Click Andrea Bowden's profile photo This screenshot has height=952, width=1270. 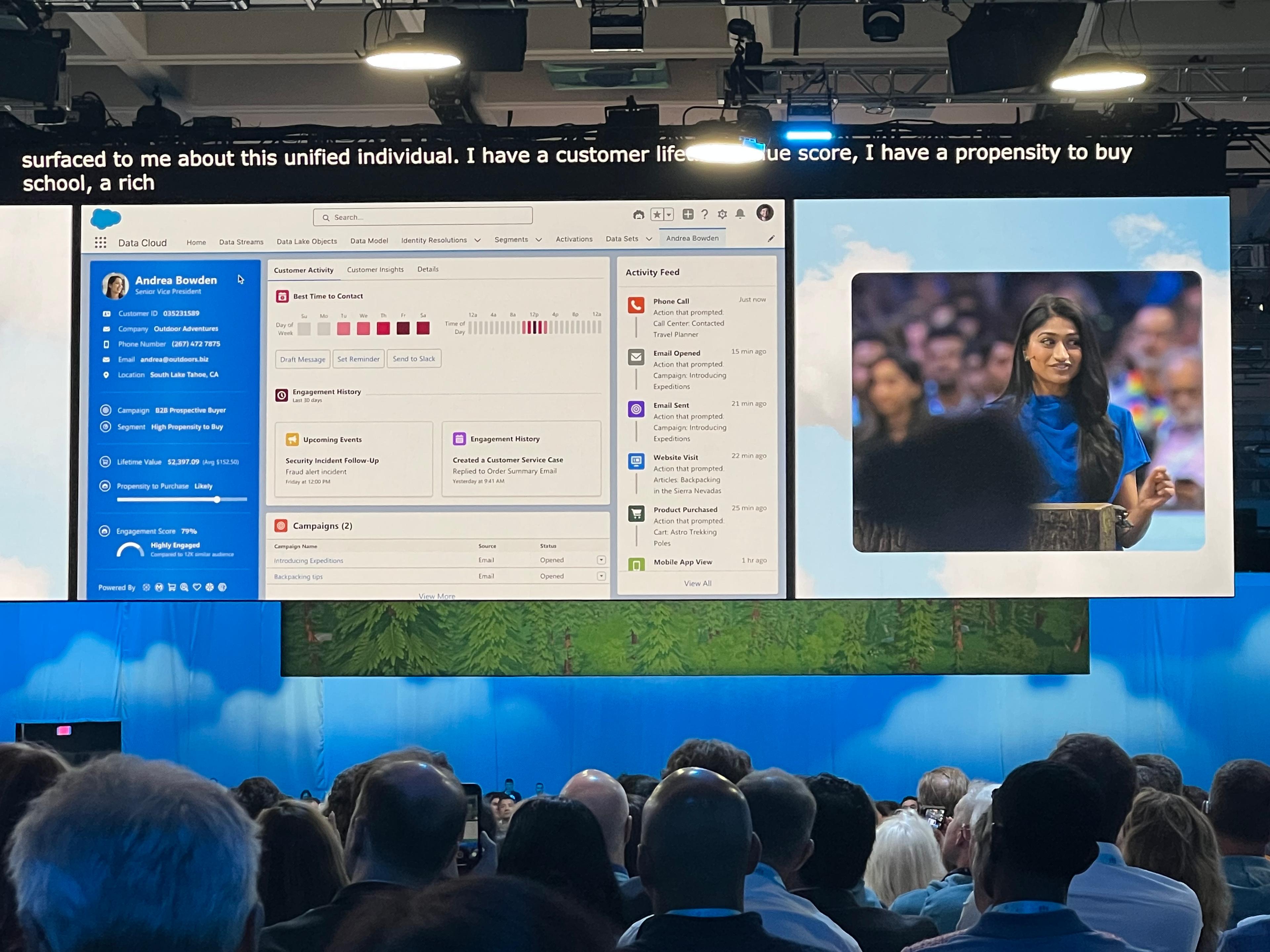pyautogui.click(x=115, y=285)
